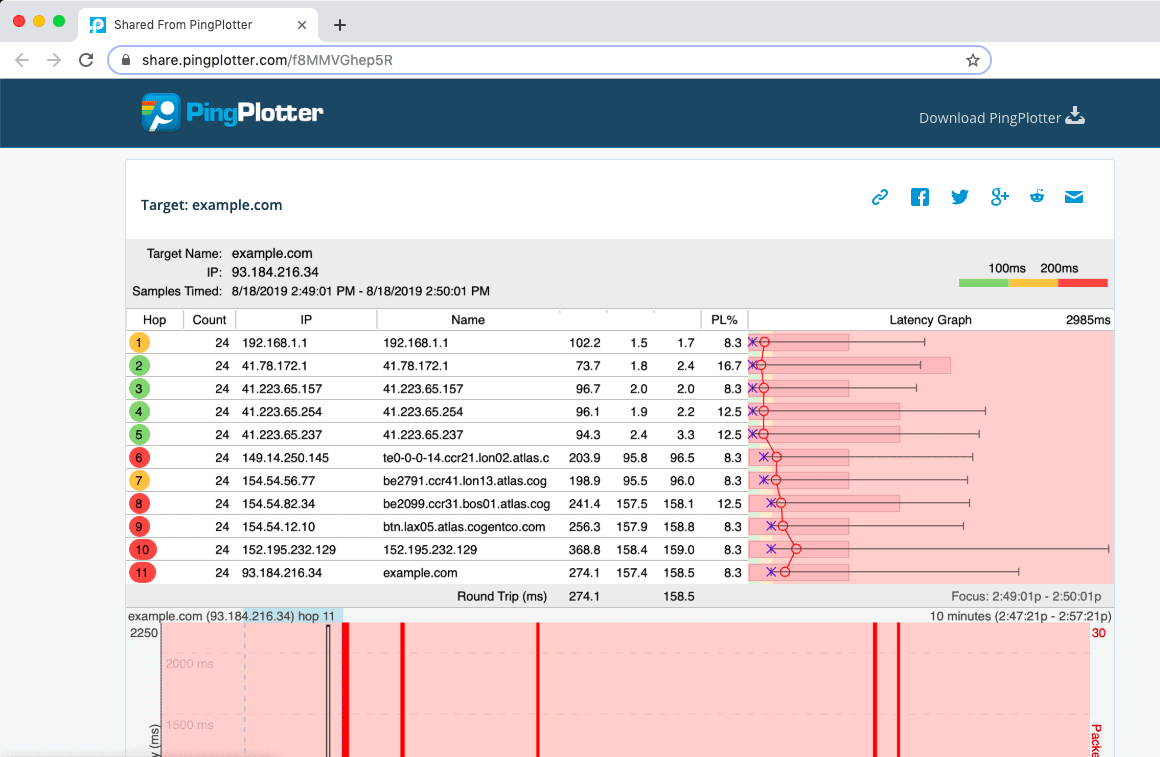Share via the Google Plus icon

999,197
